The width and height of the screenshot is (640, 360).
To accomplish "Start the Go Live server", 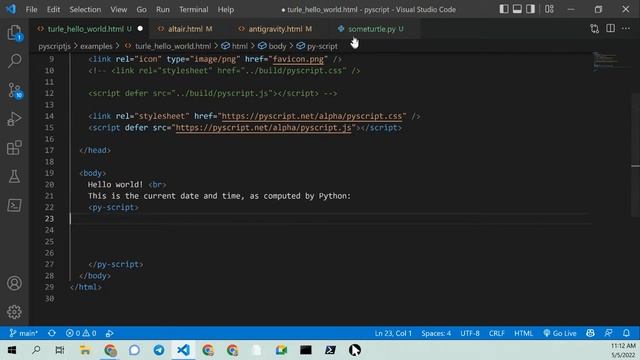I will click(560, 333).
